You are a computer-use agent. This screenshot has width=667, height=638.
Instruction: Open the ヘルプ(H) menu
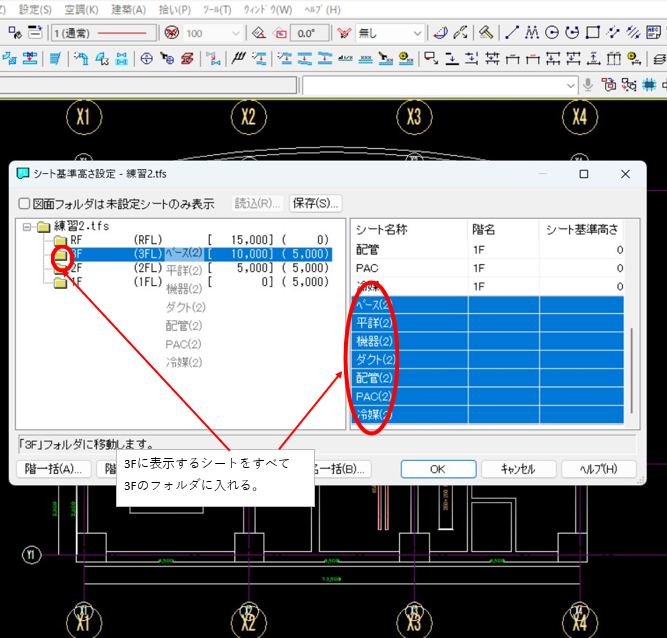(x=322, y=9)
